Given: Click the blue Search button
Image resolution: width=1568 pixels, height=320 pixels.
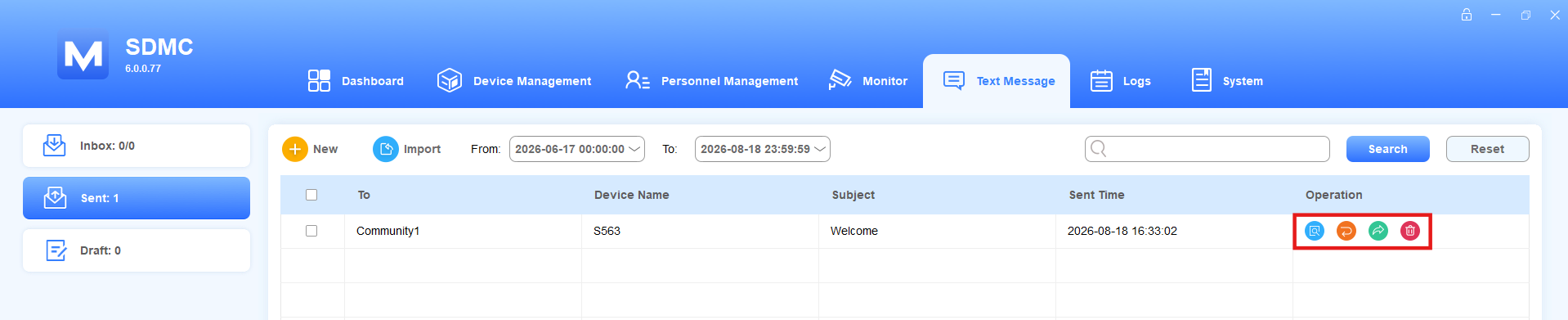Looking at the screenshot, I should [x=1388, y=149].
